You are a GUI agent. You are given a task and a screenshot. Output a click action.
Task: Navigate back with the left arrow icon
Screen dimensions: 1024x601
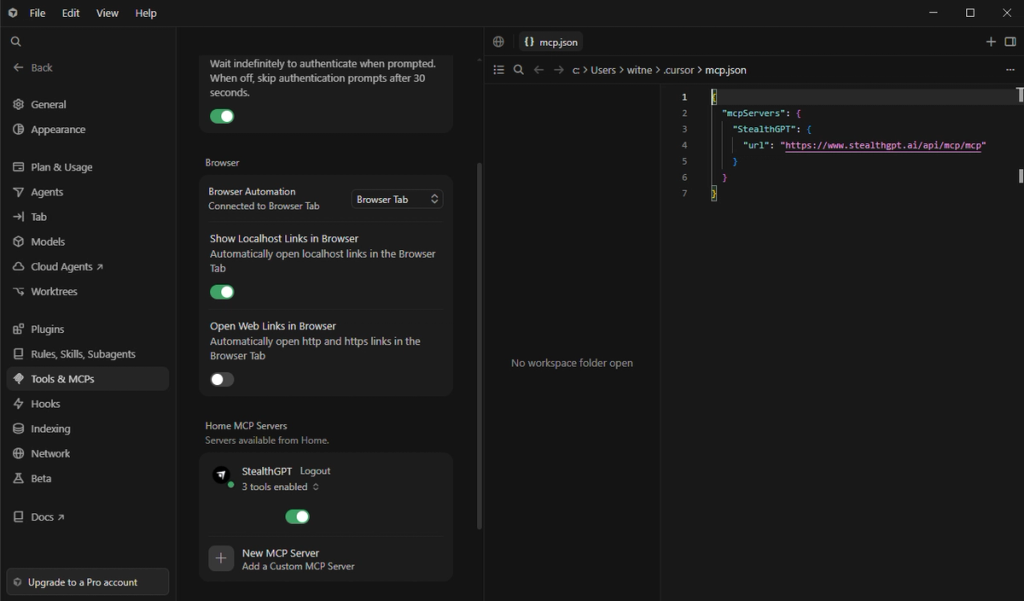coord(538,70)
